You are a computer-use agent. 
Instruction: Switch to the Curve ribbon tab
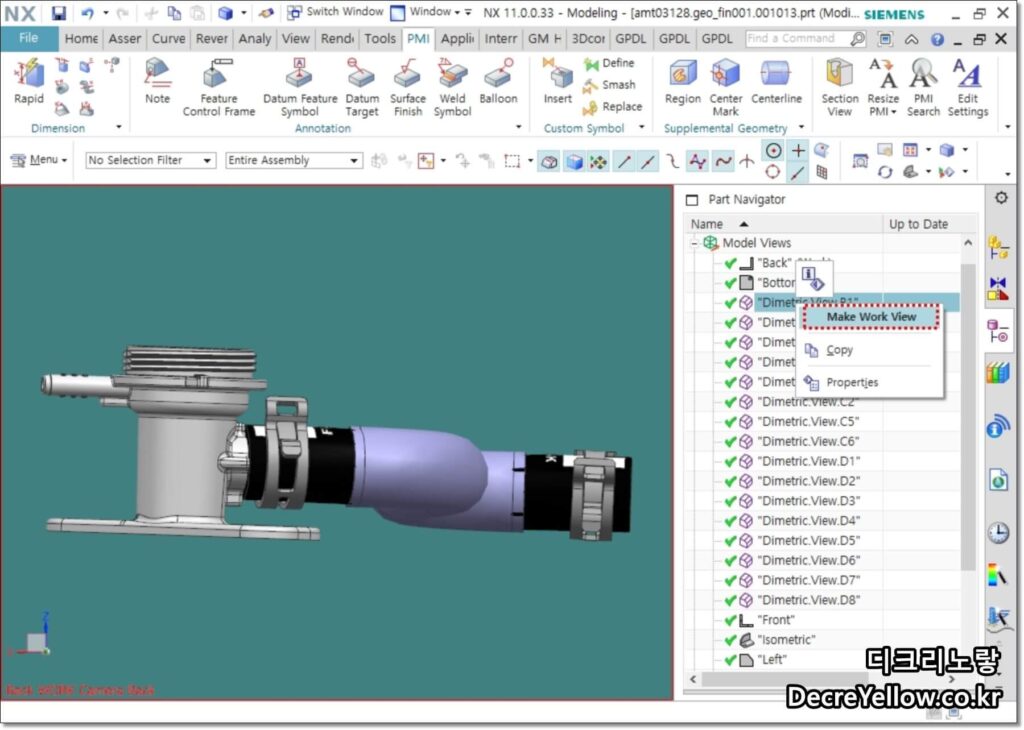[168, 39]
